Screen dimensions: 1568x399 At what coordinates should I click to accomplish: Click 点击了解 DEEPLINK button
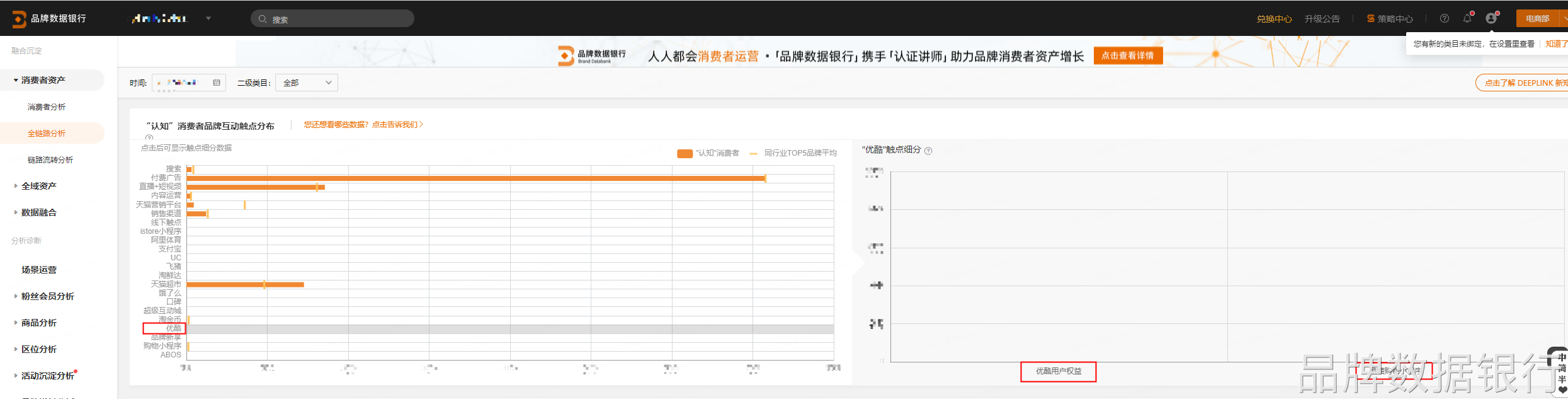pos(1522,83)
